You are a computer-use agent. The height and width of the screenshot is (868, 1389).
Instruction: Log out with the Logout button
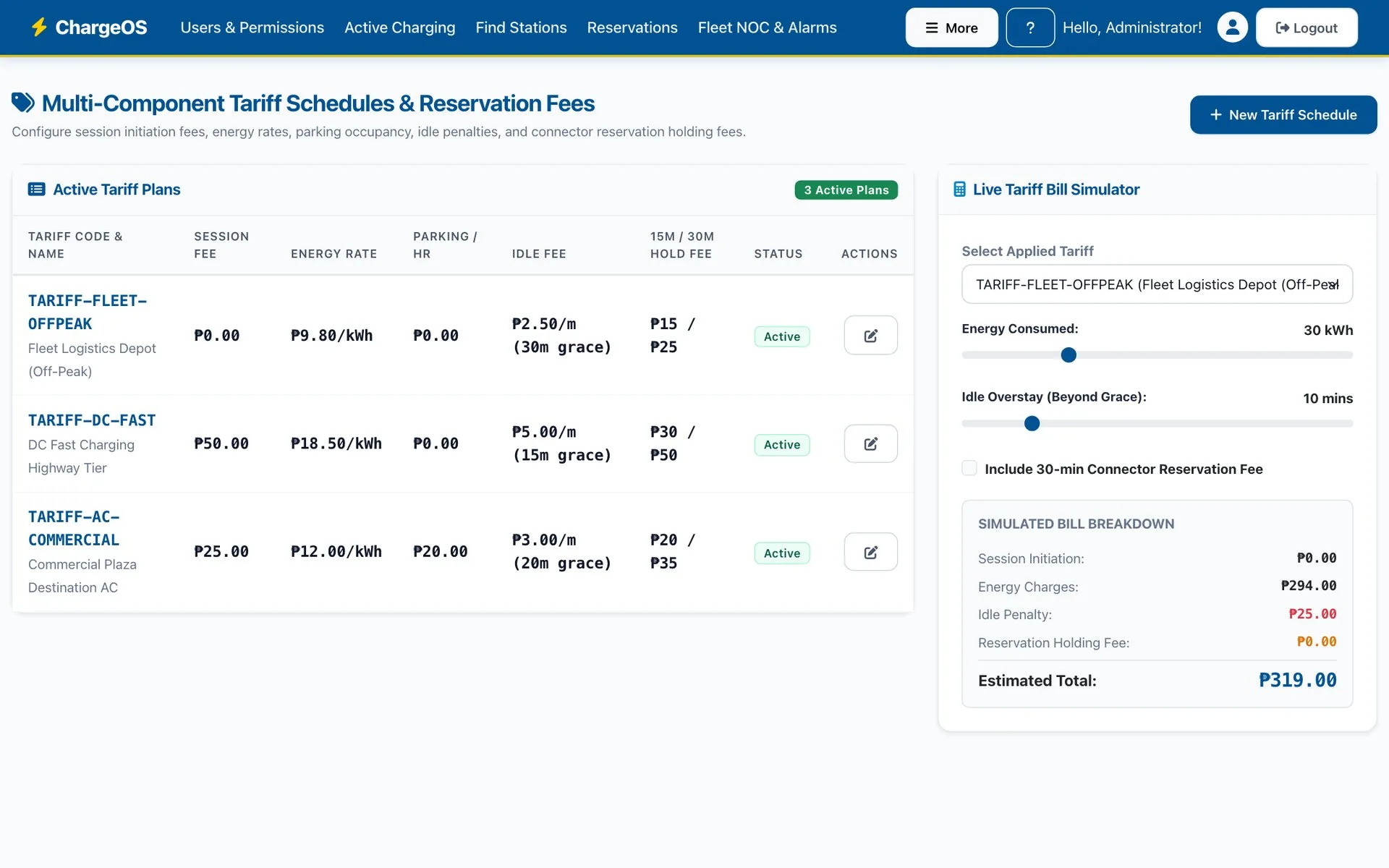(x=1307, y=27)
